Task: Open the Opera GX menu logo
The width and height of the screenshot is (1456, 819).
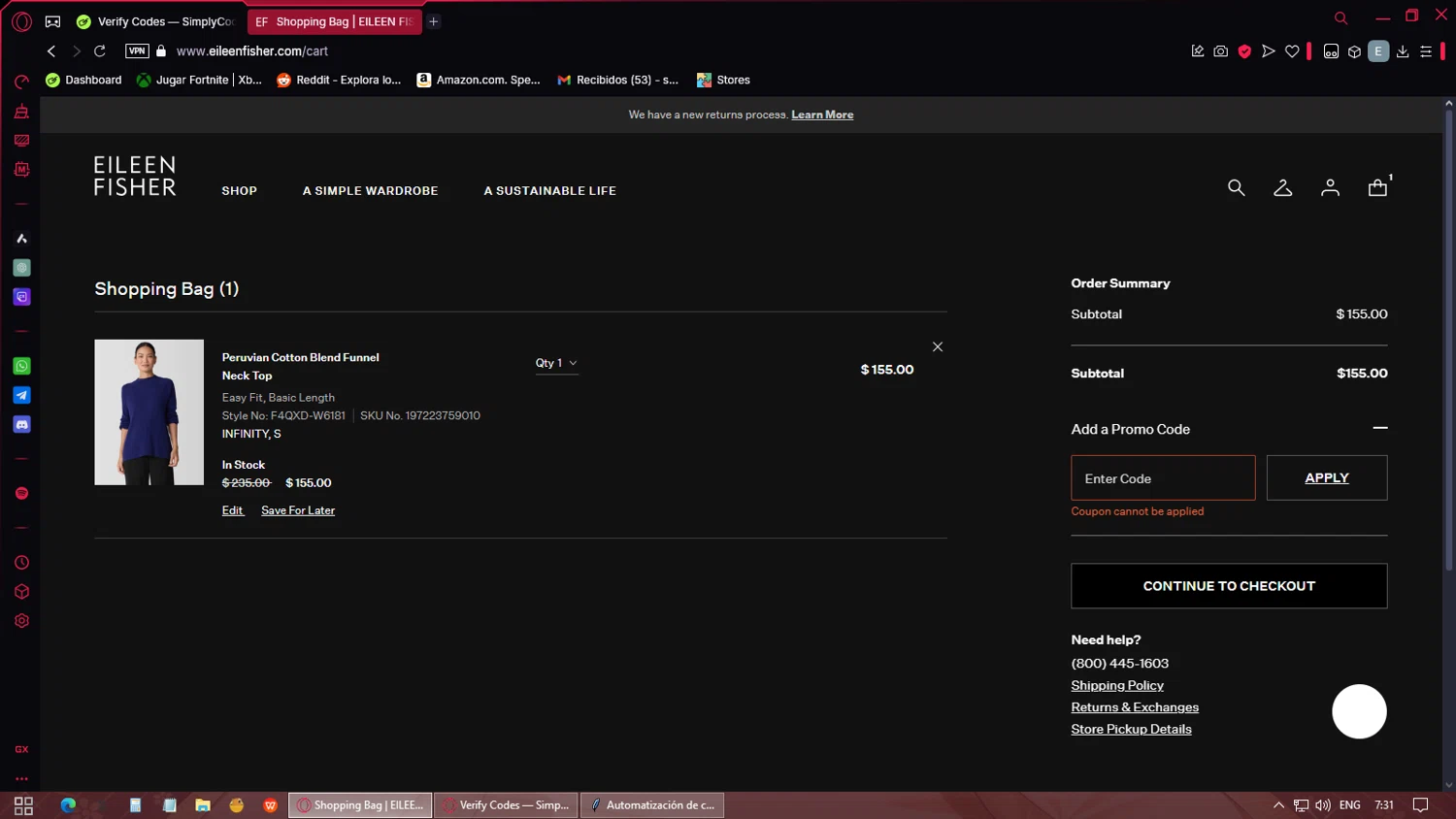Action: [21, 21]
